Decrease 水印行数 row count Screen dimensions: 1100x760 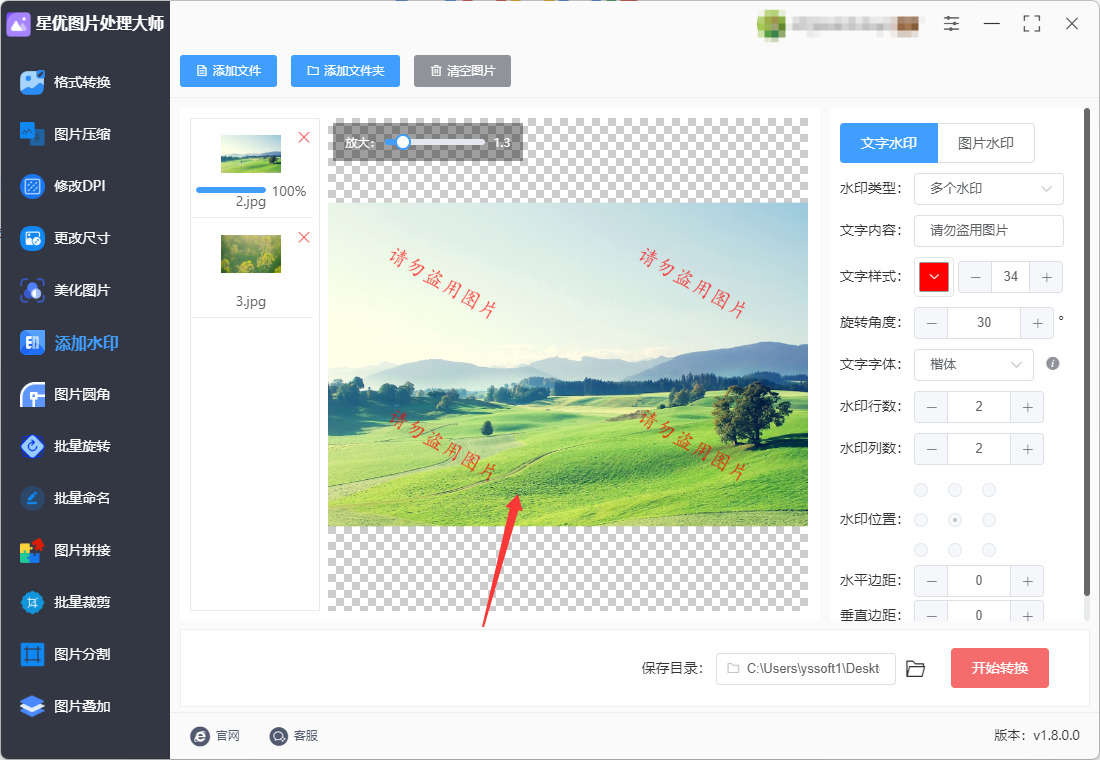pyautogui.click(x=931, y=407)
